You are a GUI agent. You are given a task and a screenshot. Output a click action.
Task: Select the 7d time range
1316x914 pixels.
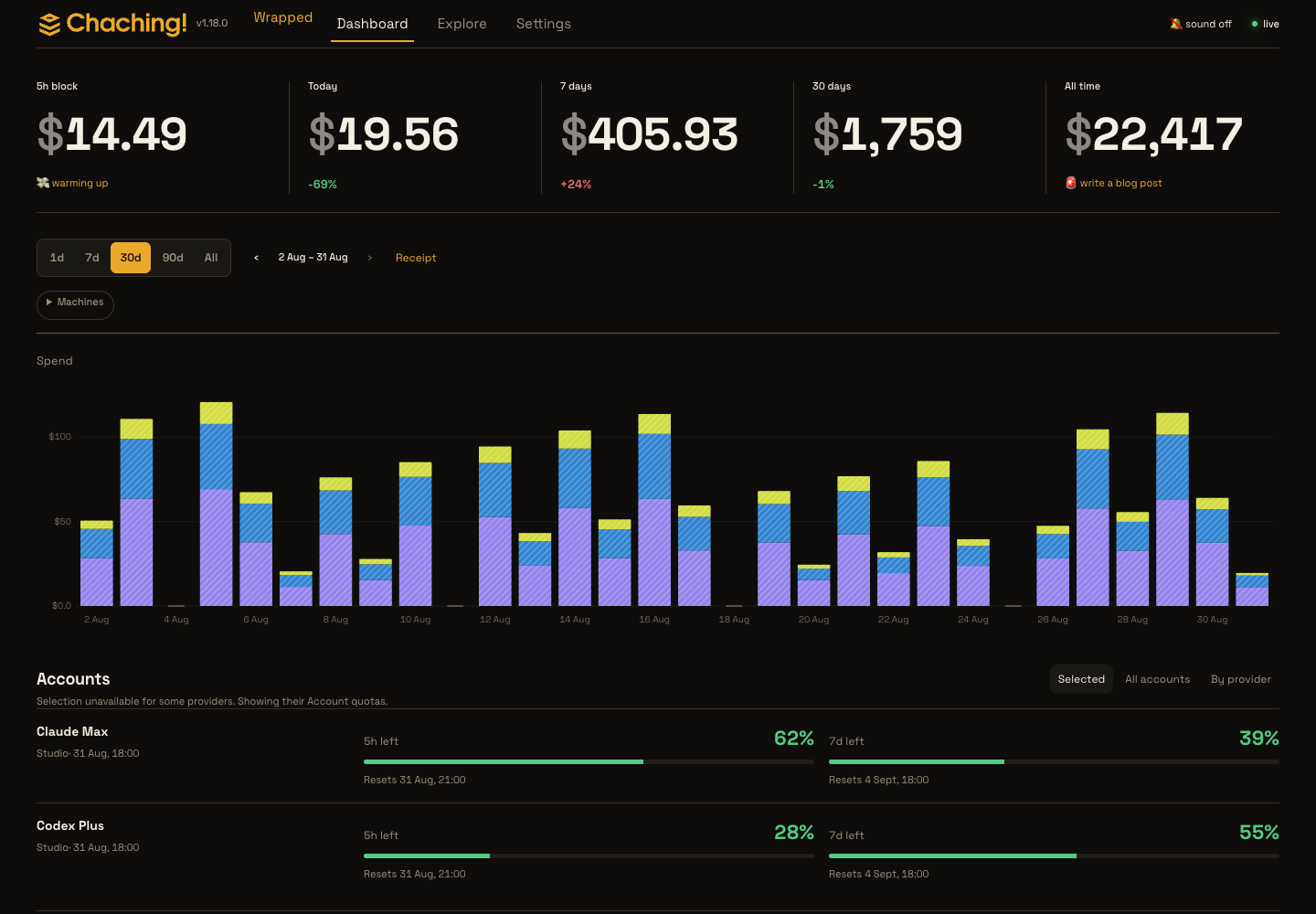(x=92, y=258)
